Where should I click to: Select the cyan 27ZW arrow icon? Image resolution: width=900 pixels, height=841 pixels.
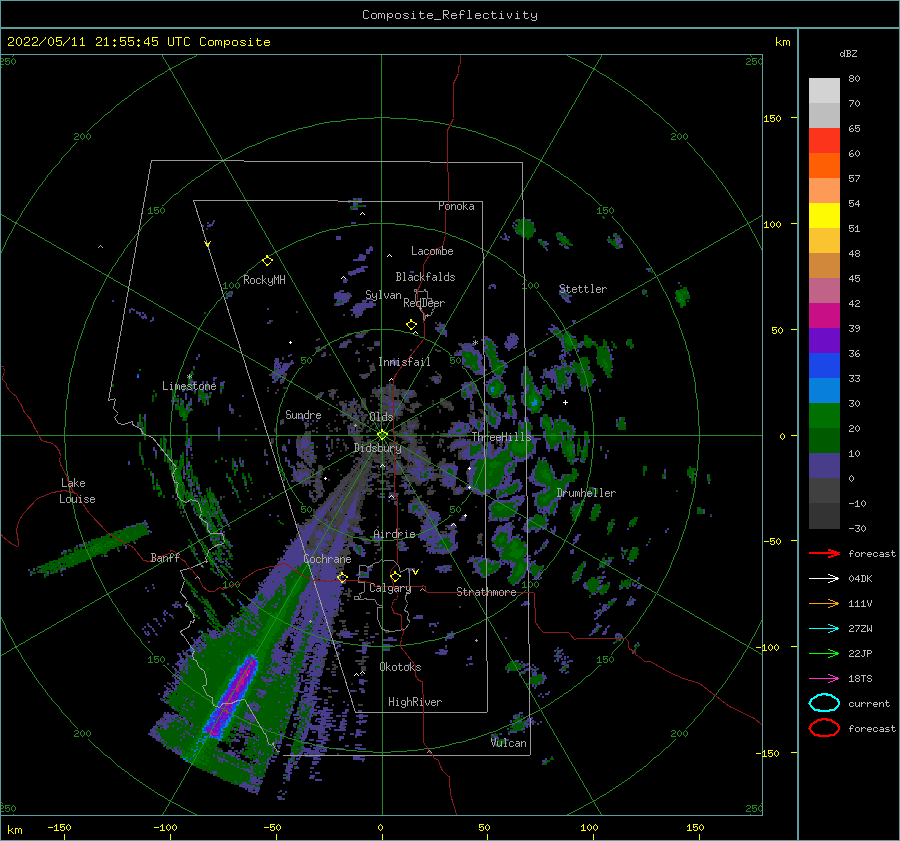(x=824, y=629)
